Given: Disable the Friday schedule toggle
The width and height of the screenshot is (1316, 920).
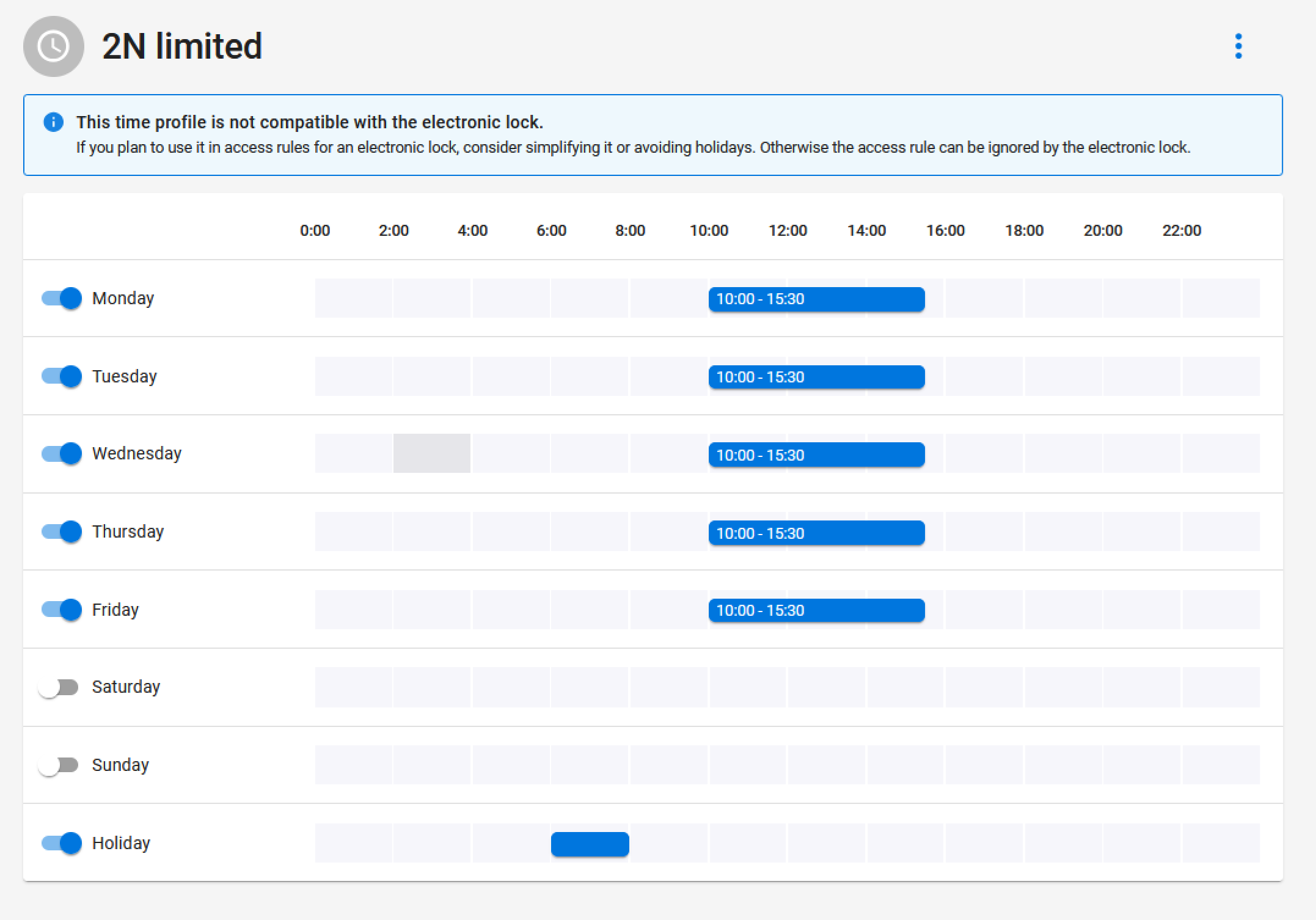Looking at the screenshot, I should (x=61, y=610).
